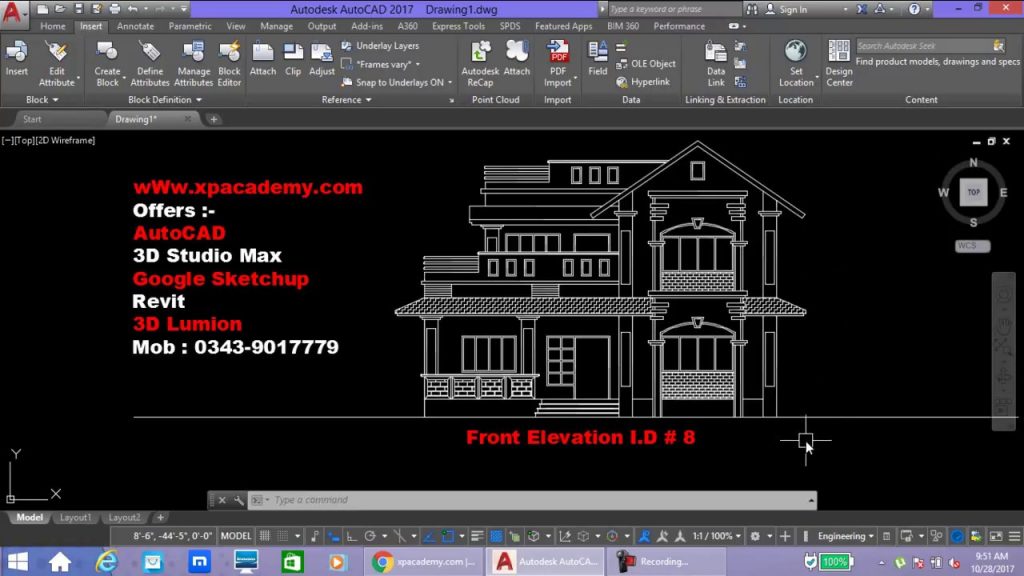1024x576 pixels.
Task: Toggle snap mode in status bar
Action: click(x=283, y=536)
